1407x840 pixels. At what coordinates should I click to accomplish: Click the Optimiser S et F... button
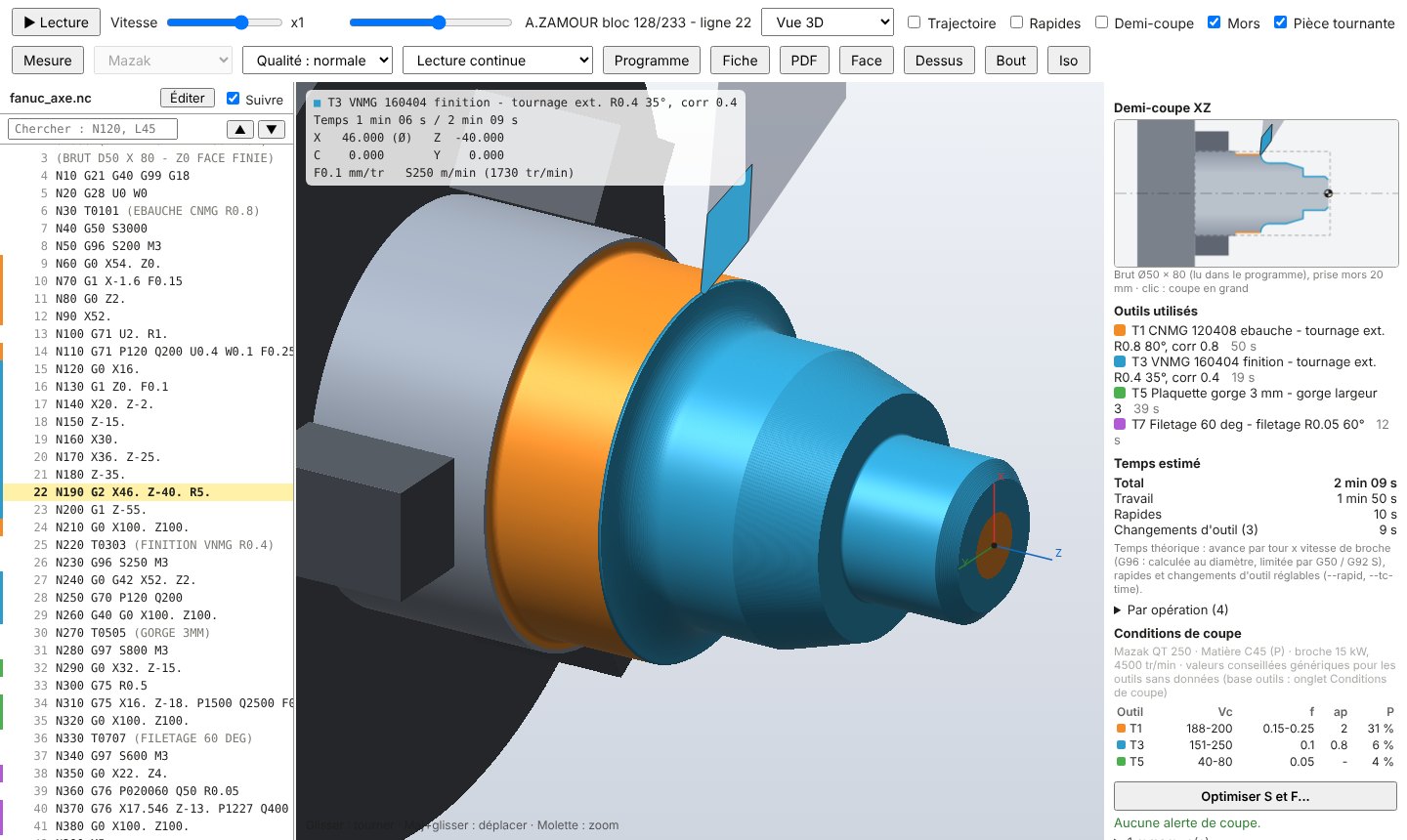(x=1256, y=796)
